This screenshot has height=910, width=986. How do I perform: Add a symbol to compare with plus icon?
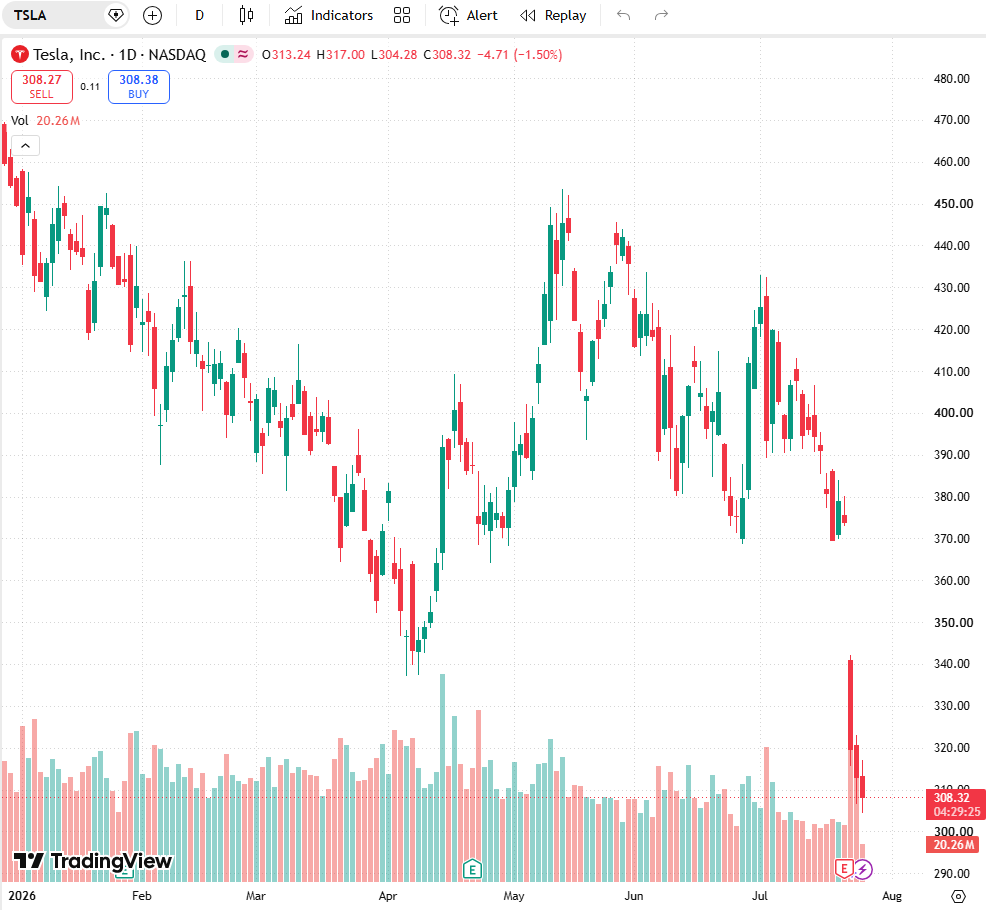click(x=152, y=15)
